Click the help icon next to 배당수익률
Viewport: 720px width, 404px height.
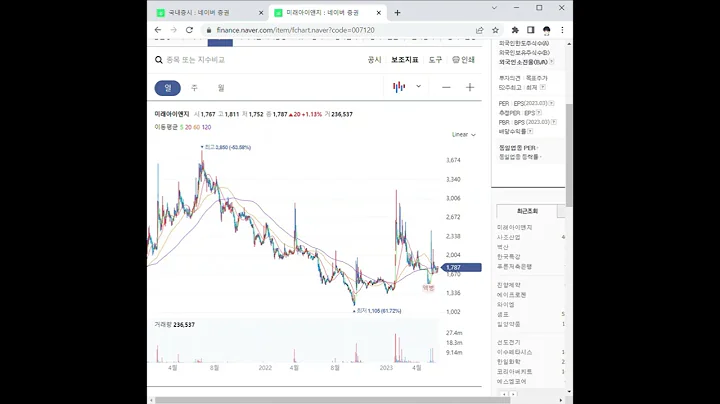(530, 131)
